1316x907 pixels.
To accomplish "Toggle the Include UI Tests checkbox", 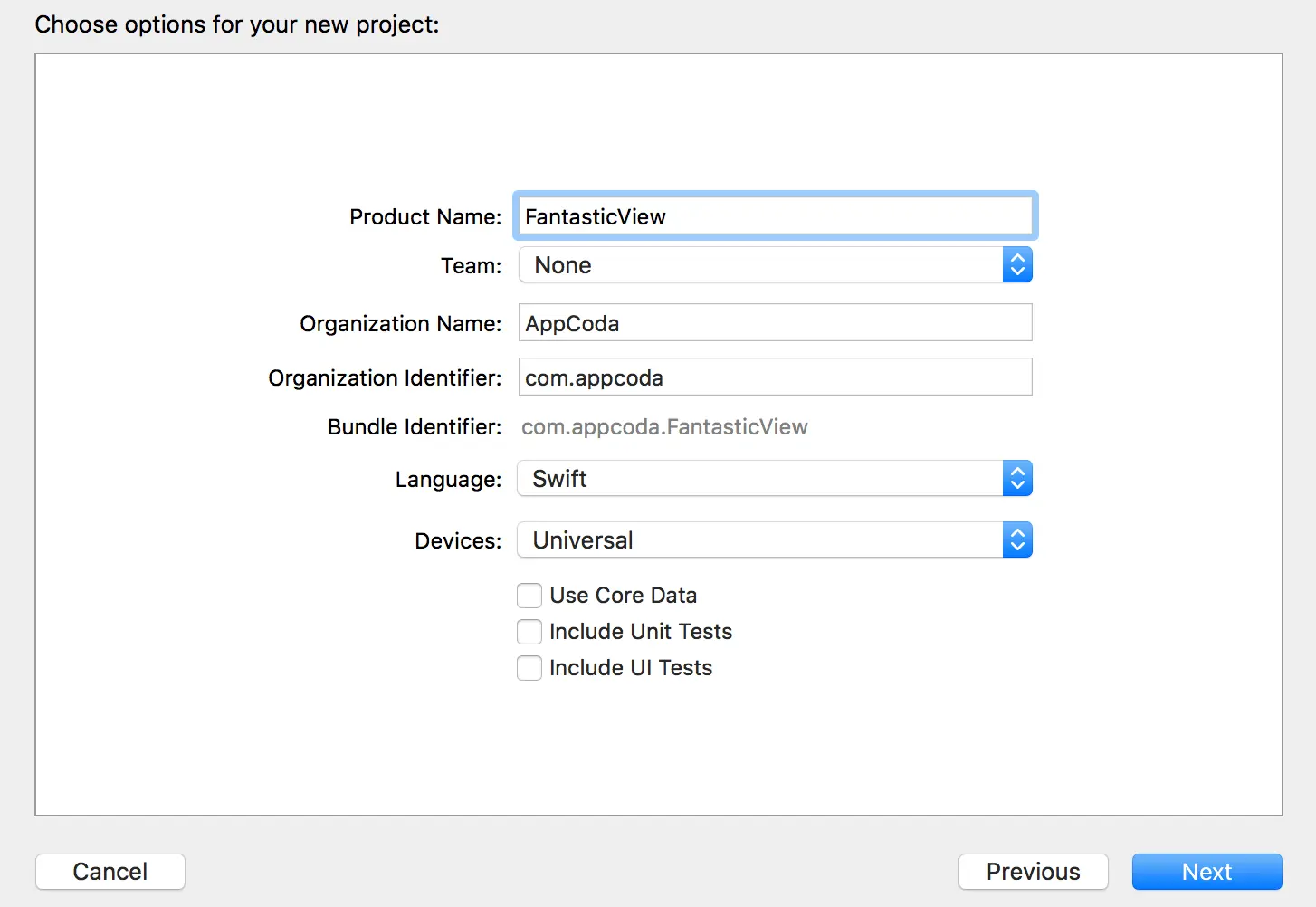I will click(529, 668).
